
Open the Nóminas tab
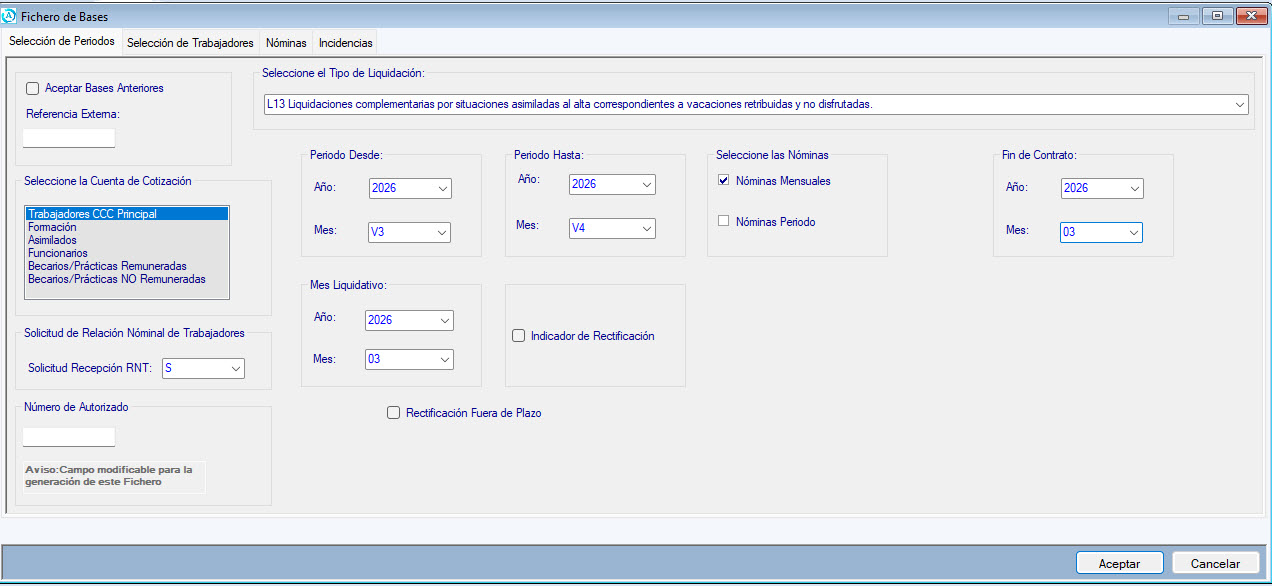[x=286, y=43]
